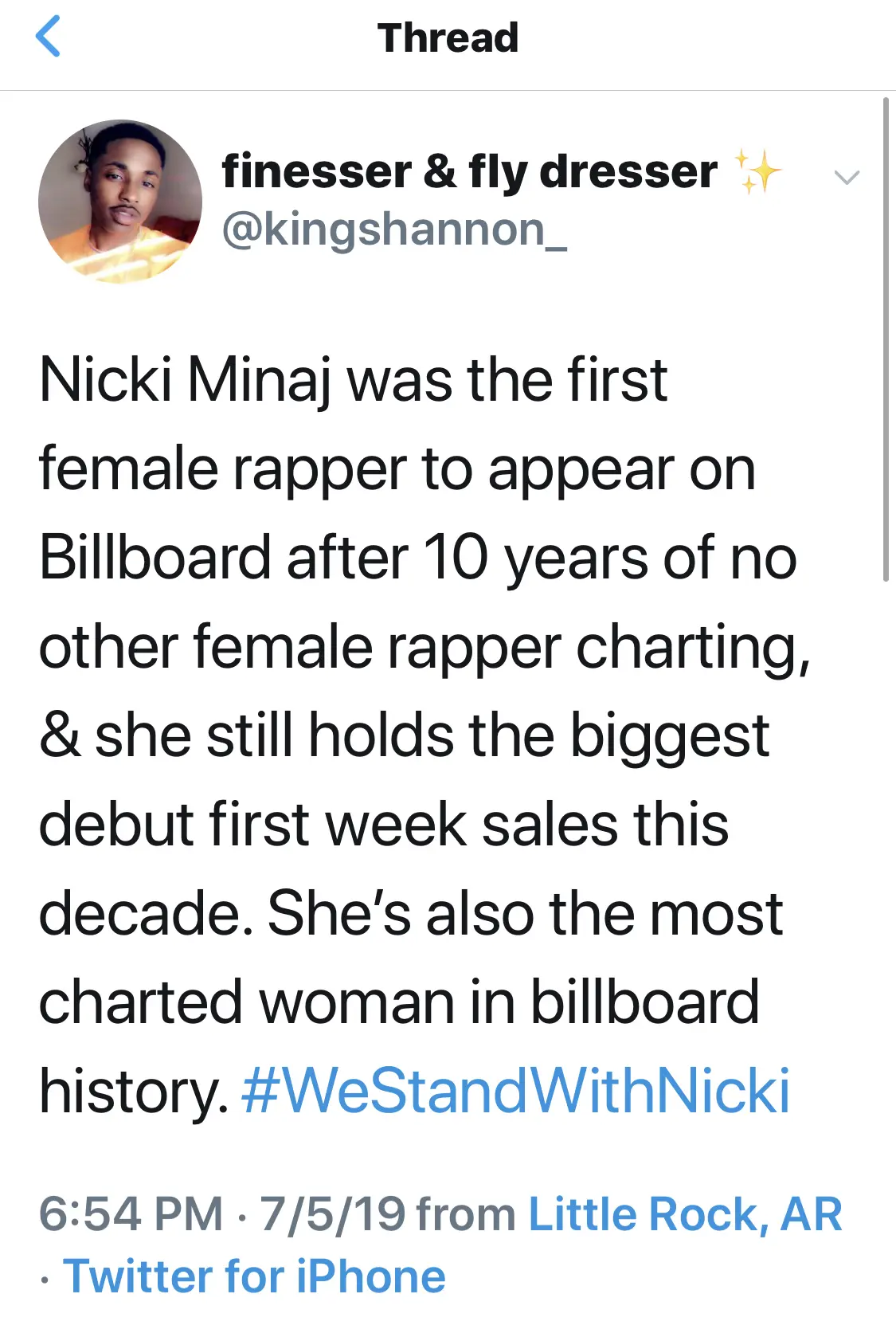
Task: Open the #WeStandWithNicki hashtag
Action: point(515,1090)
